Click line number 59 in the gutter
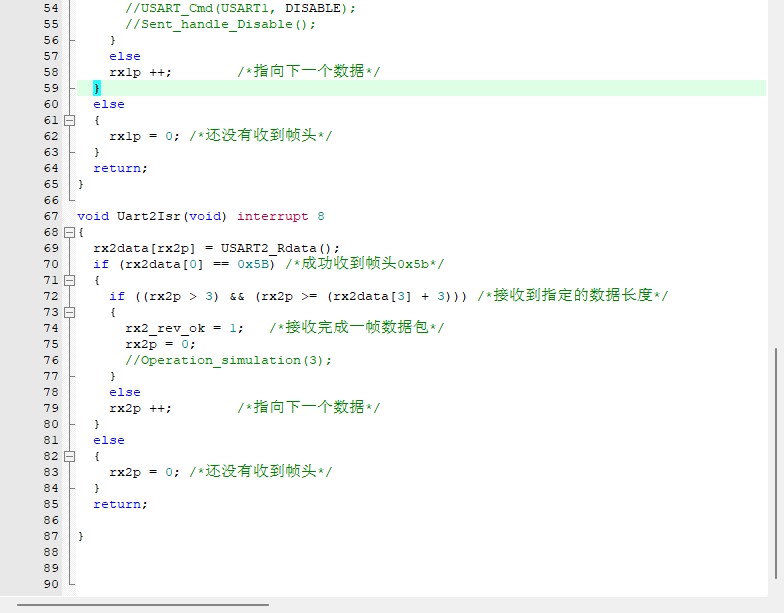 (x=51, y=88)
